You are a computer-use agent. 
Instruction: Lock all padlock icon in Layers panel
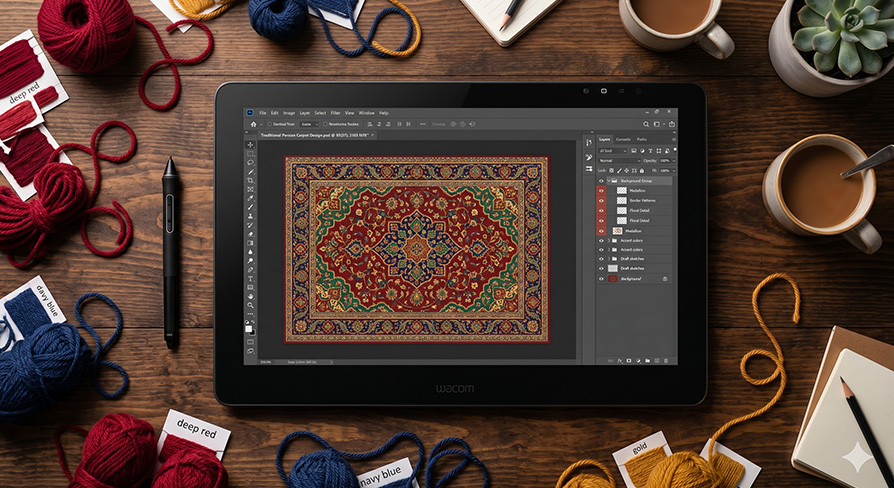tap(642, 170)
